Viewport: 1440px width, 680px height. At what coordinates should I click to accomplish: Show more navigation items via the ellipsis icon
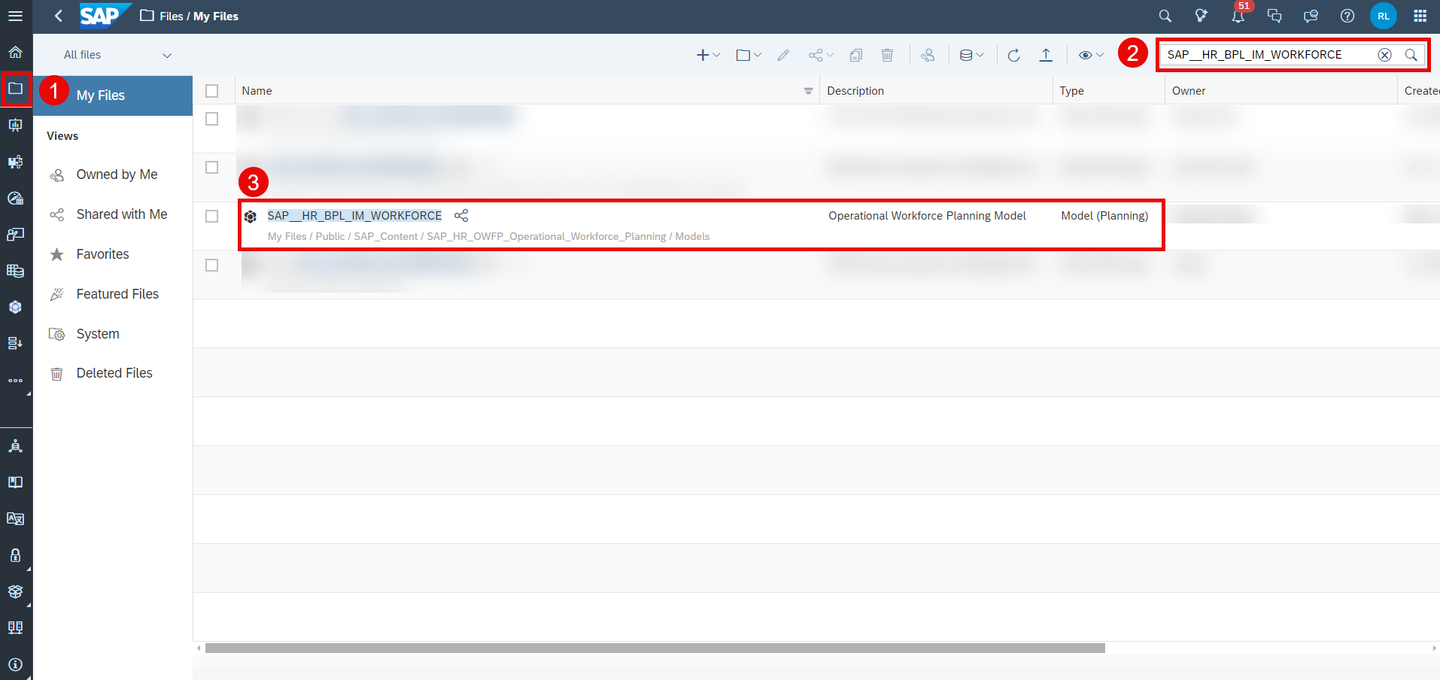(15, 380)
